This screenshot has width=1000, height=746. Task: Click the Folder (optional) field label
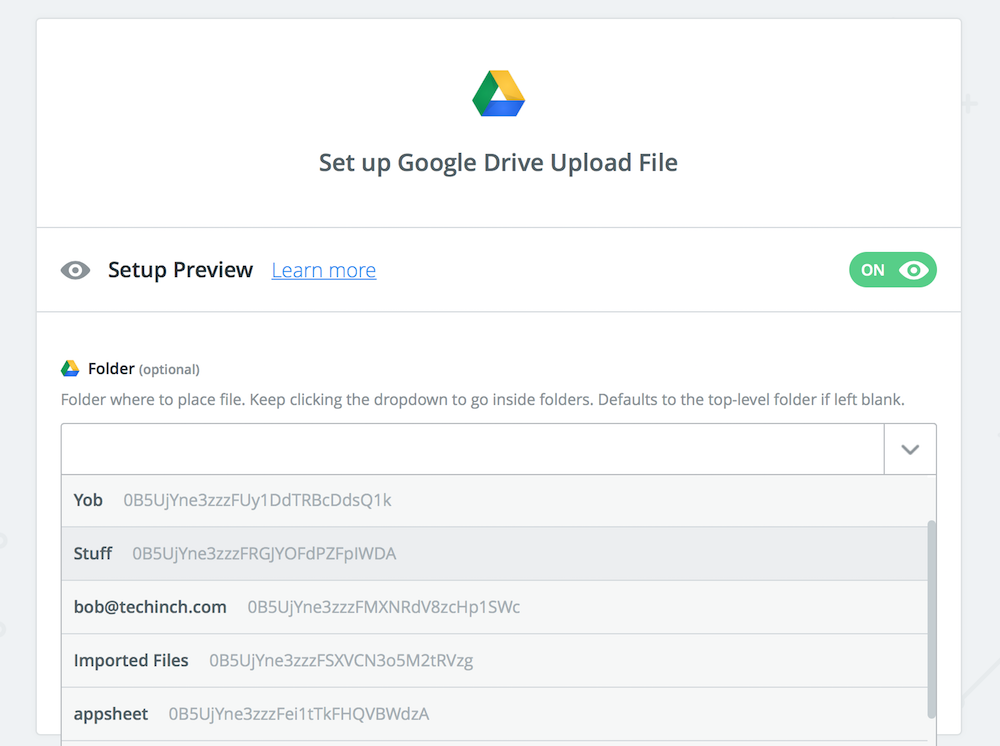pyautogui.click(x=143, y=369)
